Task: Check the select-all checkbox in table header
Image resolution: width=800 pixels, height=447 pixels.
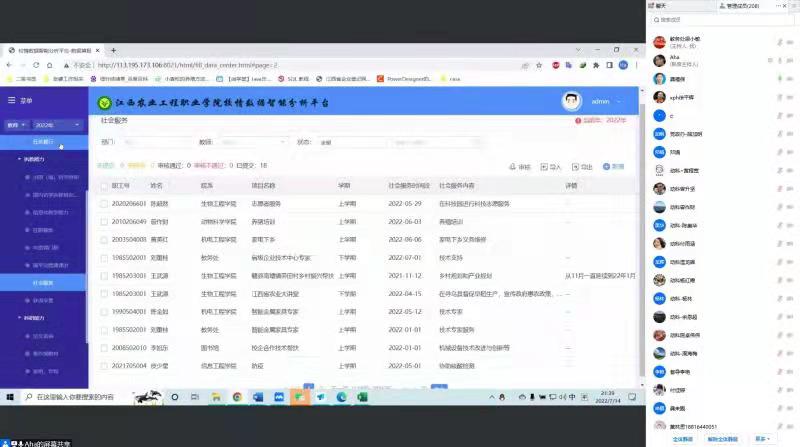Action: 102,186
